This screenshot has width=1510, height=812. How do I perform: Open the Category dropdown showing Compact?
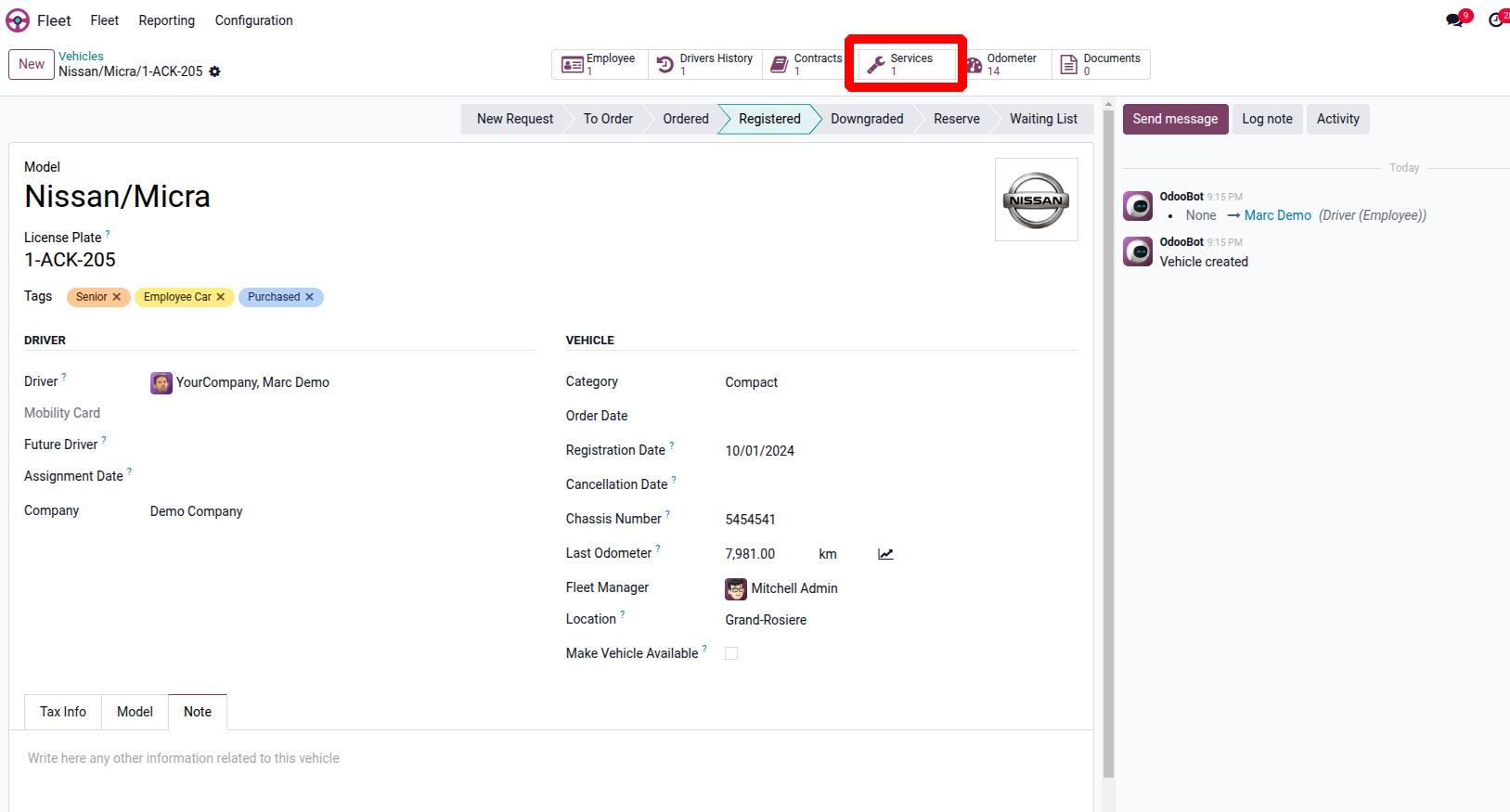pyautogui.click(x=901, y=382)
